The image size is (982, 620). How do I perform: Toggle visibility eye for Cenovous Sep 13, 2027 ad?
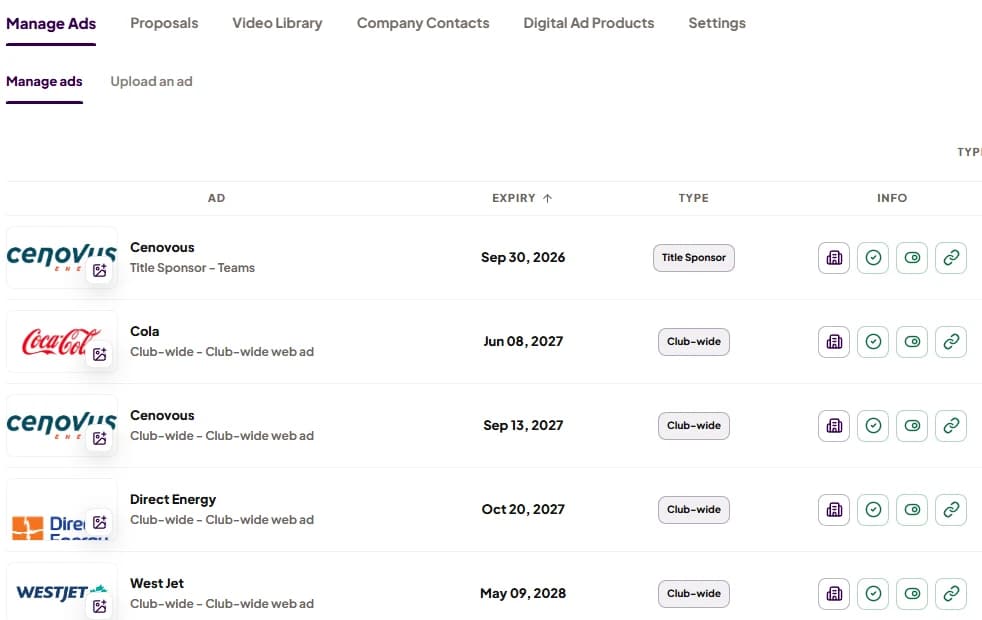coord(912,426)
